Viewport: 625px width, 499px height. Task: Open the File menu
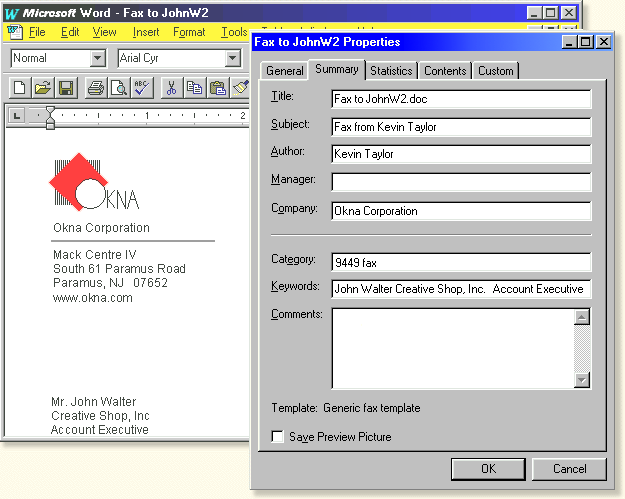(37, 32)
